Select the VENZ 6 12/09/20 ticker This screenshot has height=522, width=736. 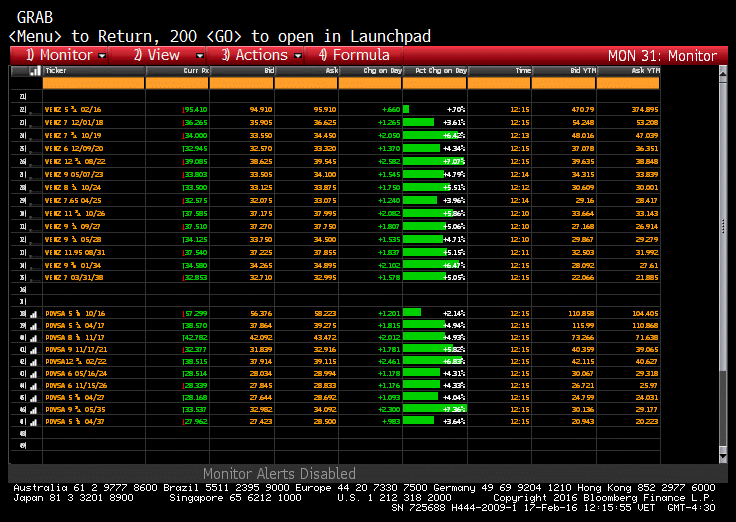[x=74, y=149]
